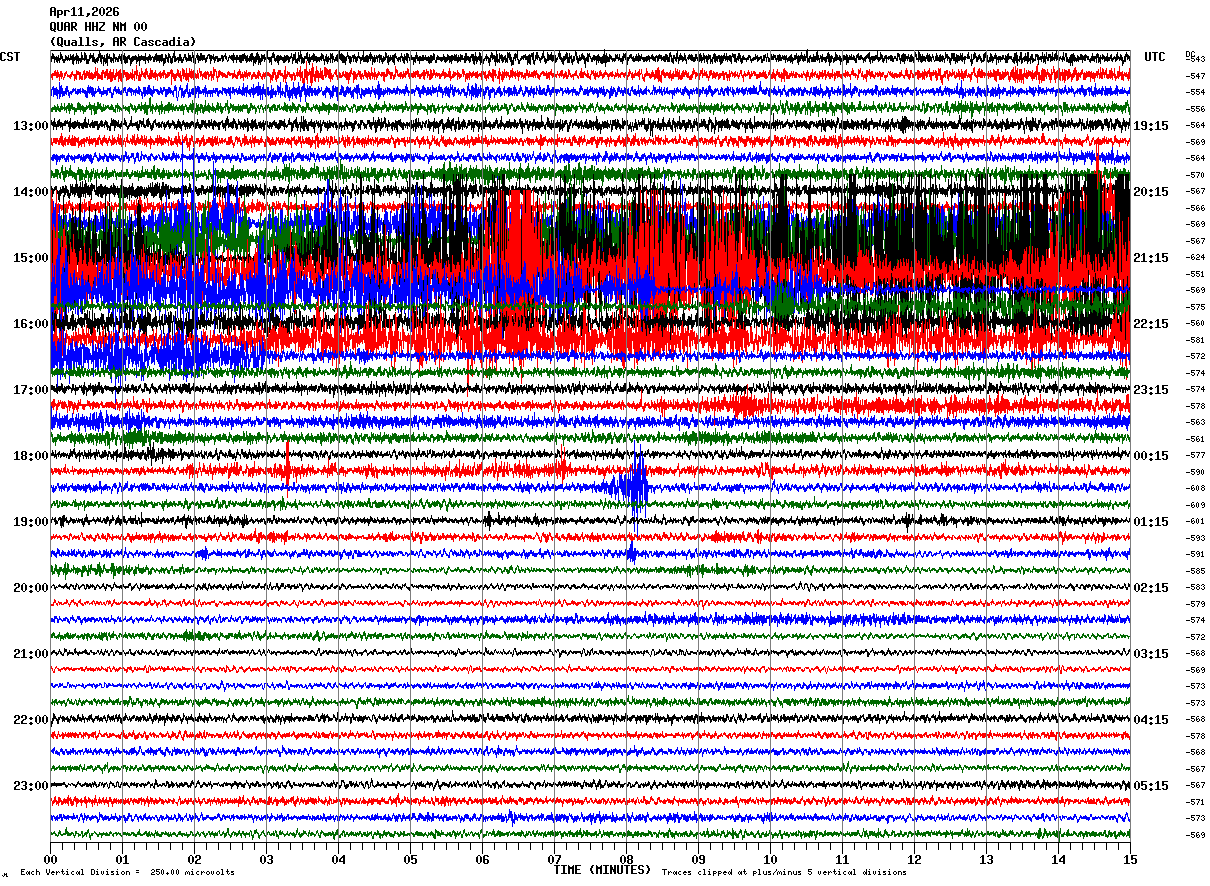Click minute "14" on the bottom time axis
This screenshot has width=1210, height=886.
click(1058, 859)
